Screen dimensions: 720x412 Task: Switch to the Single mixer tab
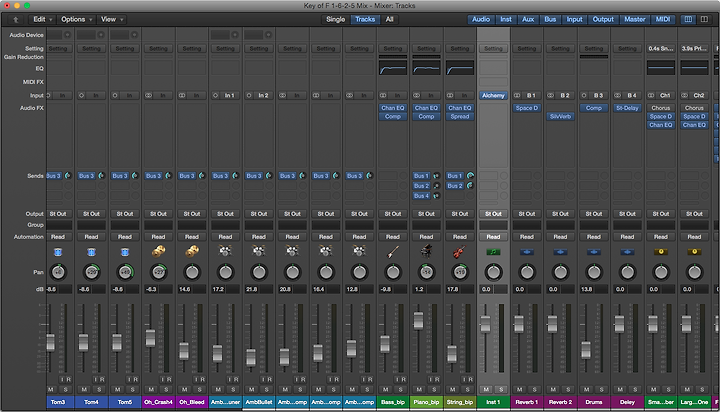(335, 19)
